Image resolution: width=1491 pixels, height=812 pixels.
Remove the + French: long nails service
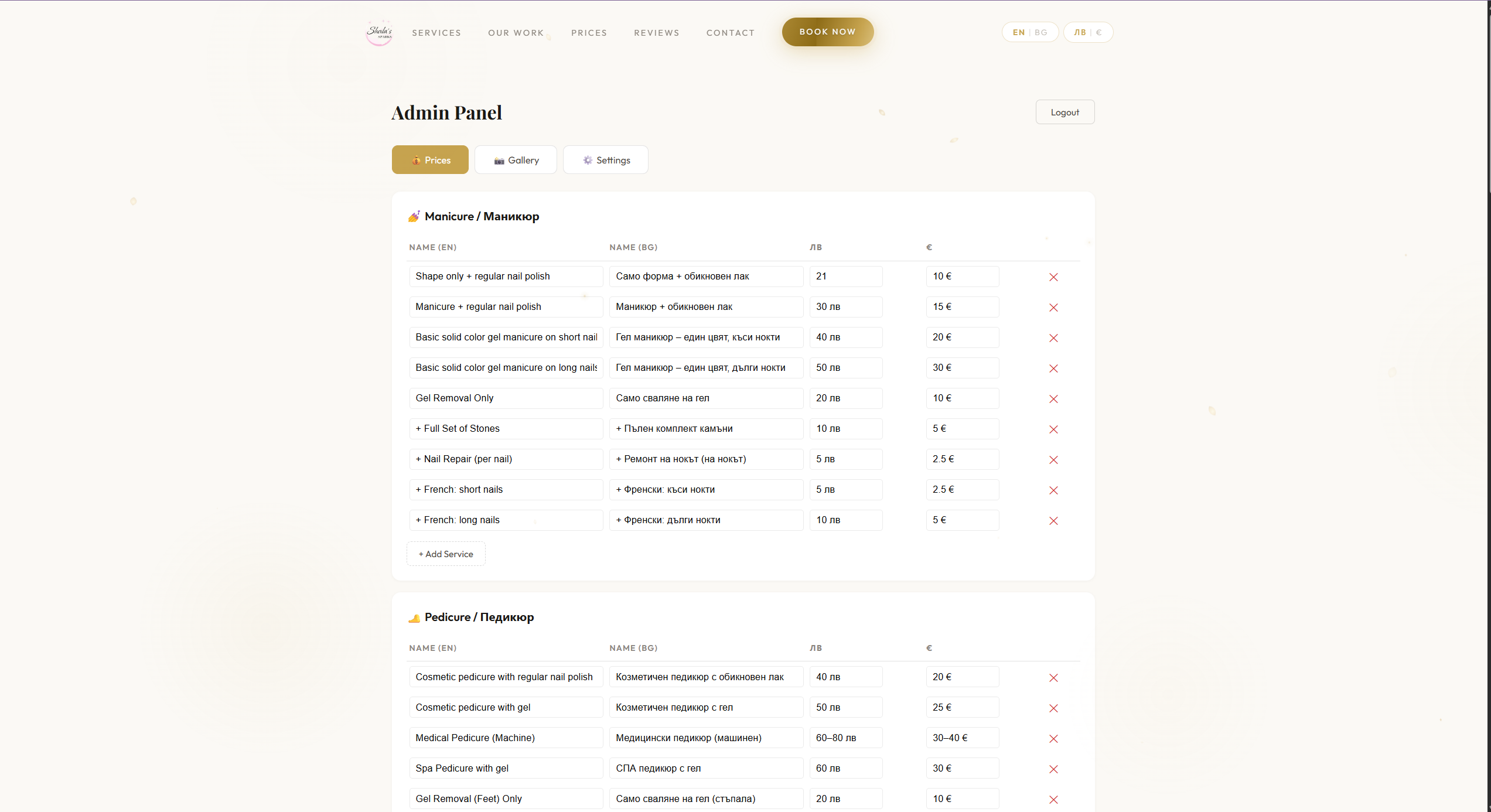click(1053, 521)
